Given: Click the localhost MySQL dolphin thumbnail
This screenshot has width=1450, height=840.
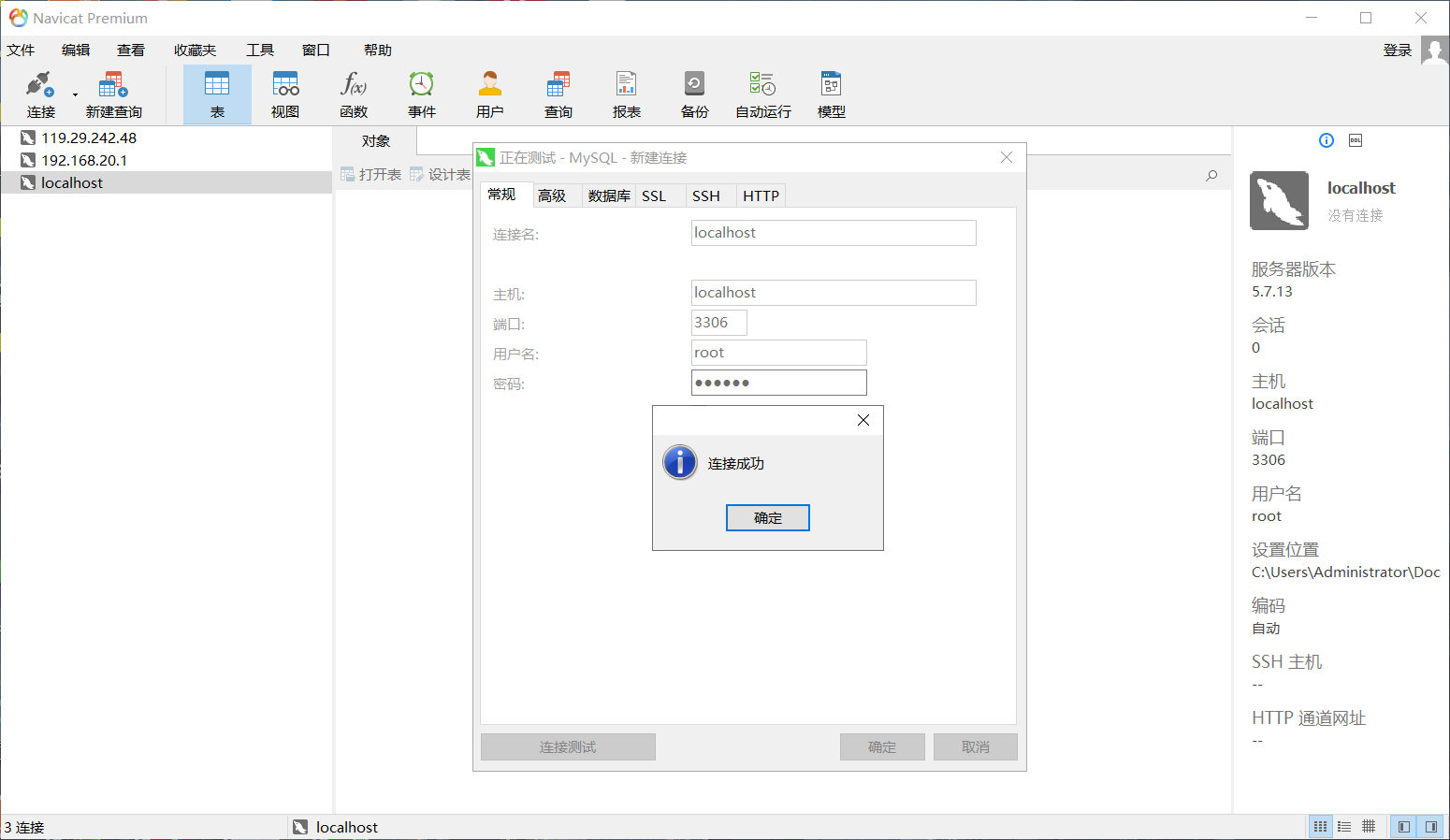Looking at the screenshot, I should tap(1279, 200).
